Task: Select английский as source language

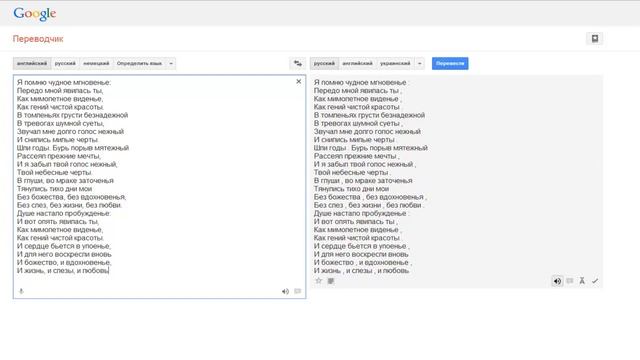Action: (32, 63)
